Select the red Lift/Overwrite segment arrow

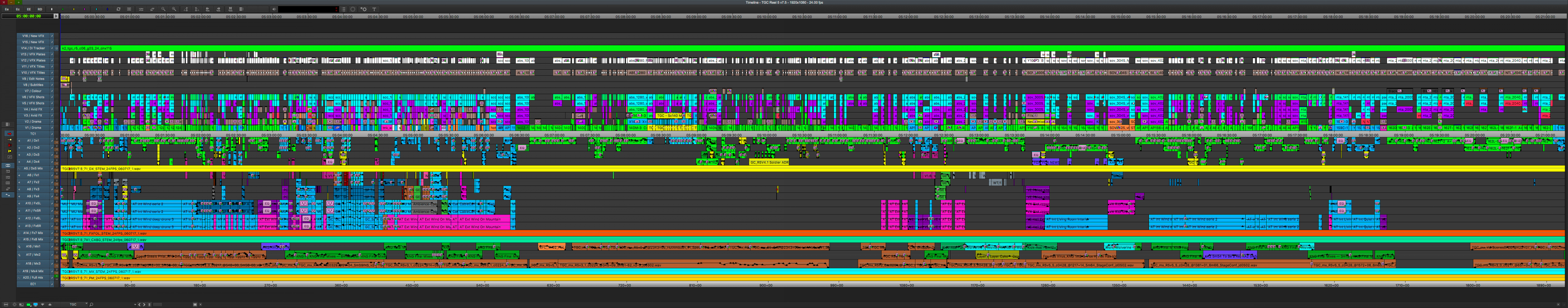pyautogui.click(x=9, y=134)
